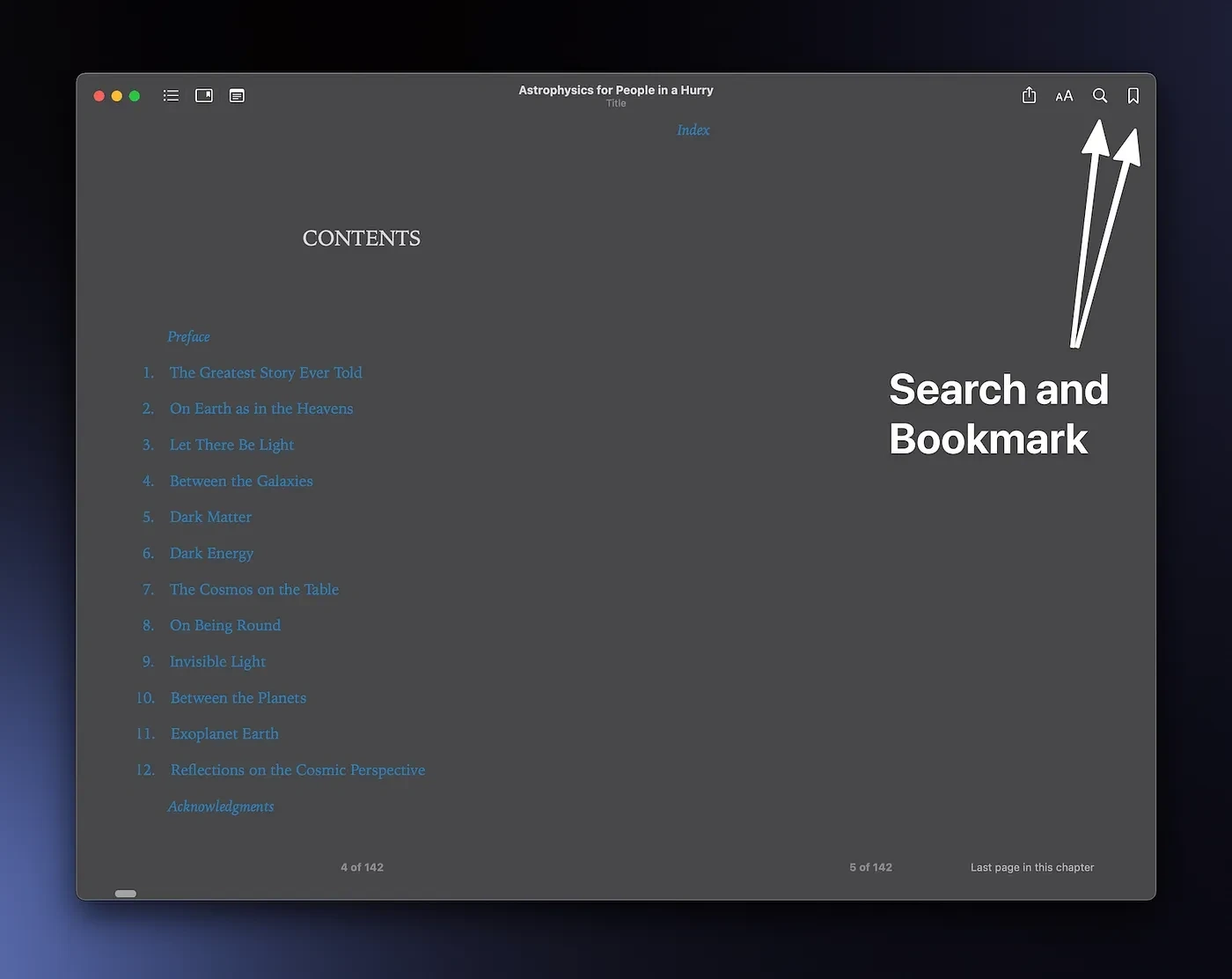This screenshot has width=1232, height=979.
Task: Maximize the window with green button
Action: (135, 96)
